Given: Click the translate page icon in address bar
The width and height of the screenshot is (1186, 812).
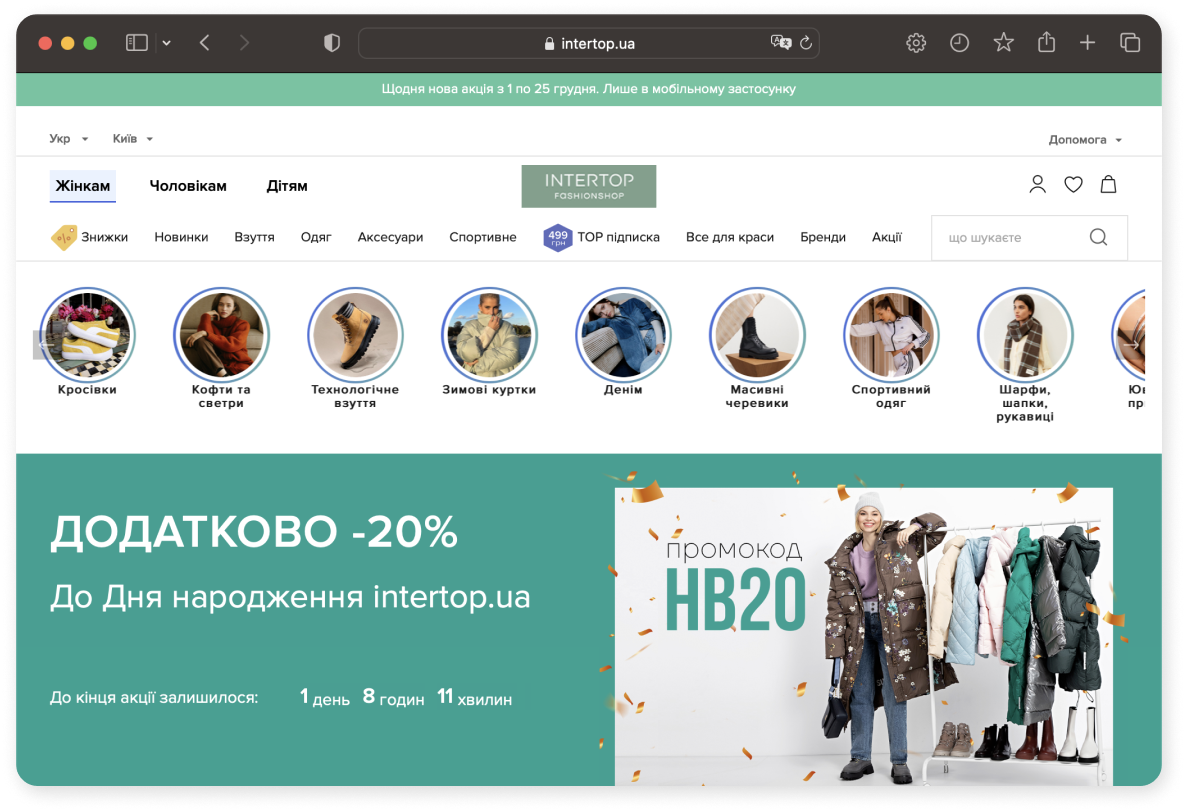Looking at the screenshot, I should tap(781, 42).
